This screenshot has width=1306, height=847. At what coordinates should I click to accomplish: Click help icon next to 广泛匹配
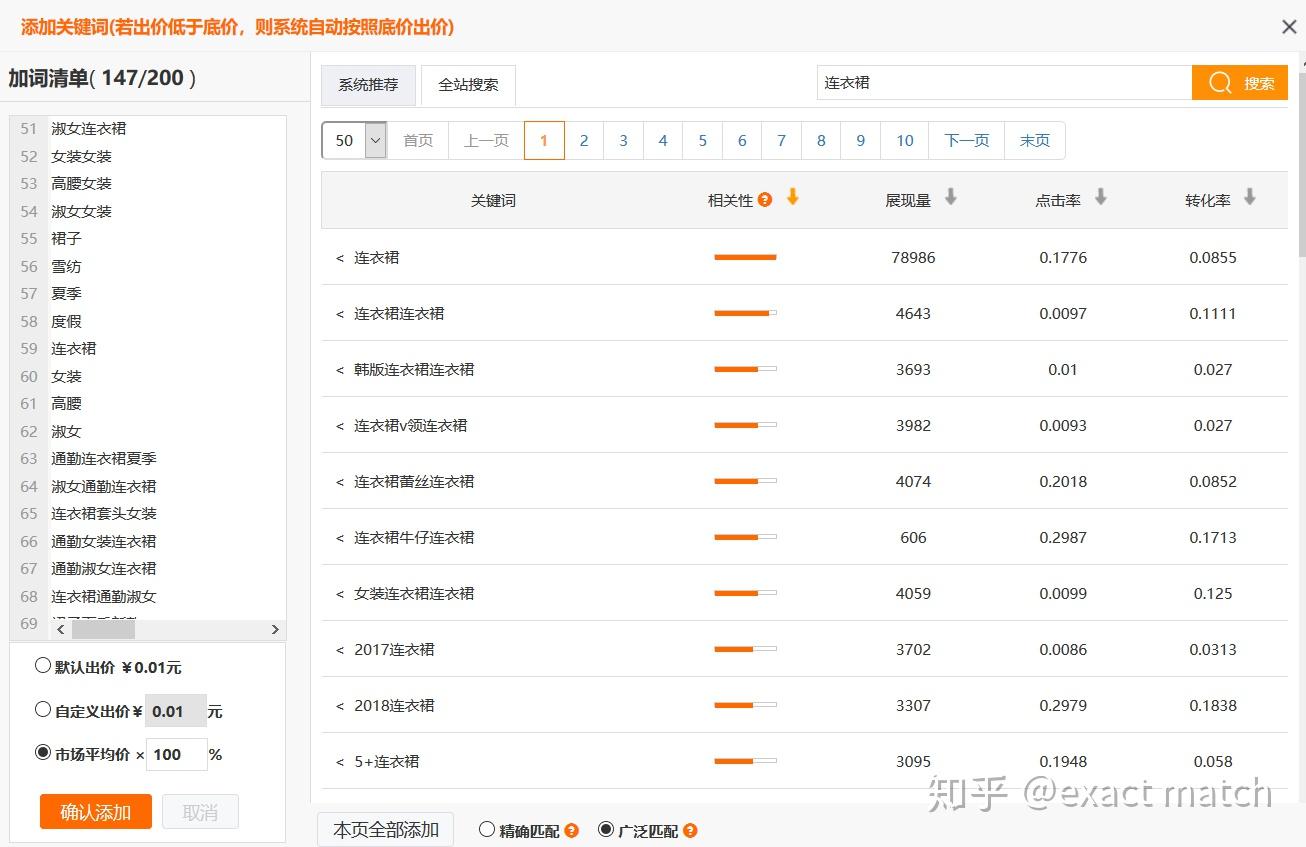pyautogui.click(x=690, y=830)
